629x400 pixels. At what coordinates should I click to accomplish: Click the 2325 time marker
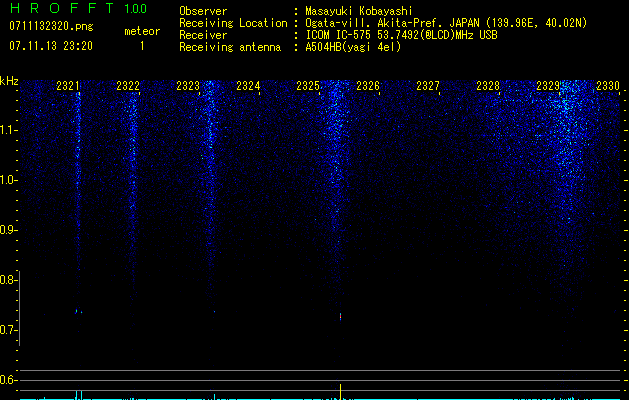pos(308,86)
